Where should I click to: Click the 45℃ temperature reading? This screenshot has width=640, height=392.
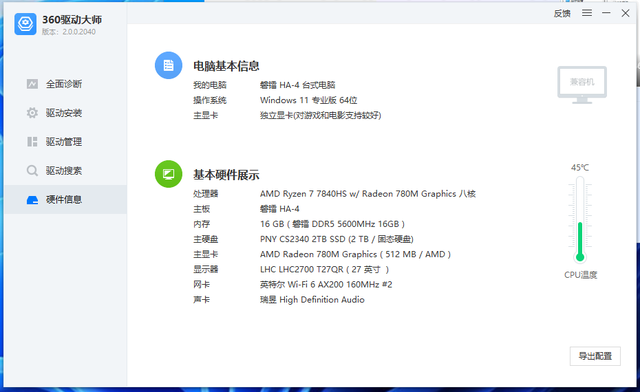point(580,167)
